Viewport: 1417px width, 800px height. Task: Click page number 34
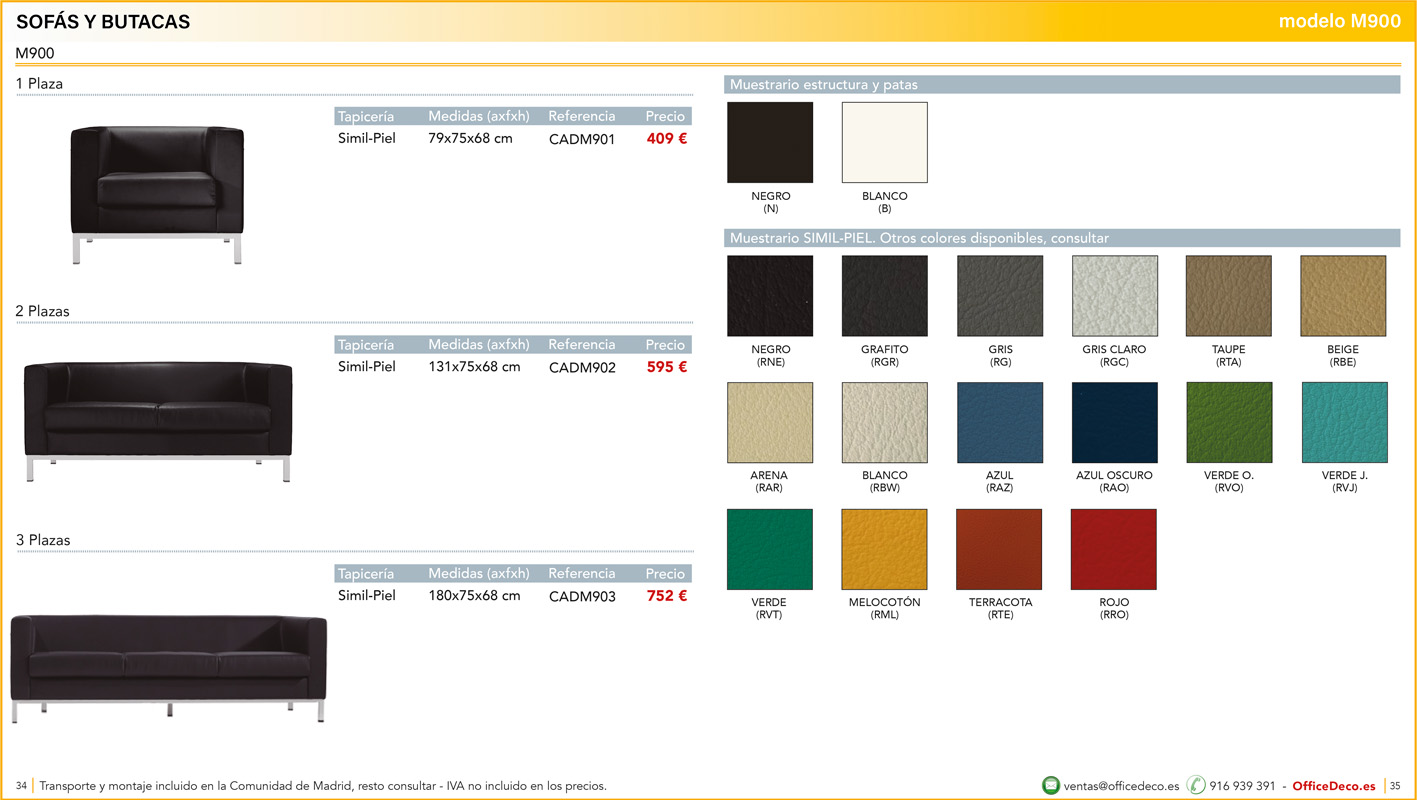click(x=21, y=786)
